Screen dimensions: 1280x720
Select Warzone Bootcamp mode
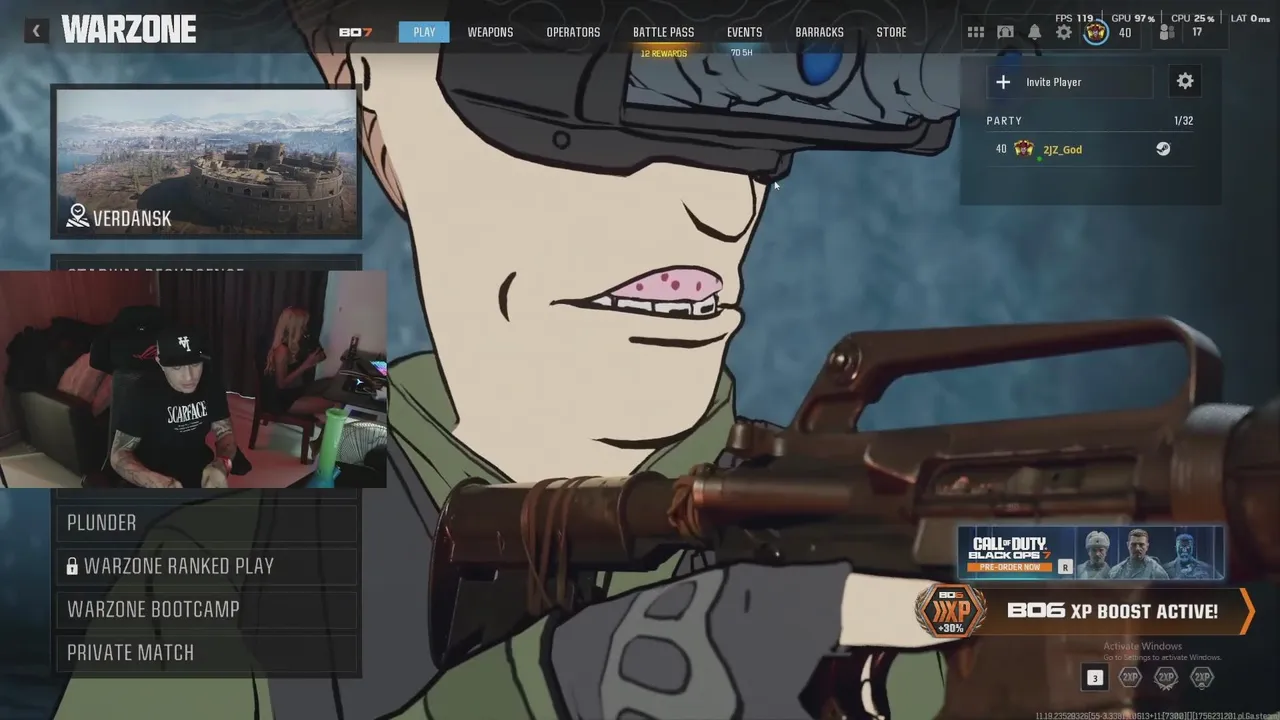(207, 609)
